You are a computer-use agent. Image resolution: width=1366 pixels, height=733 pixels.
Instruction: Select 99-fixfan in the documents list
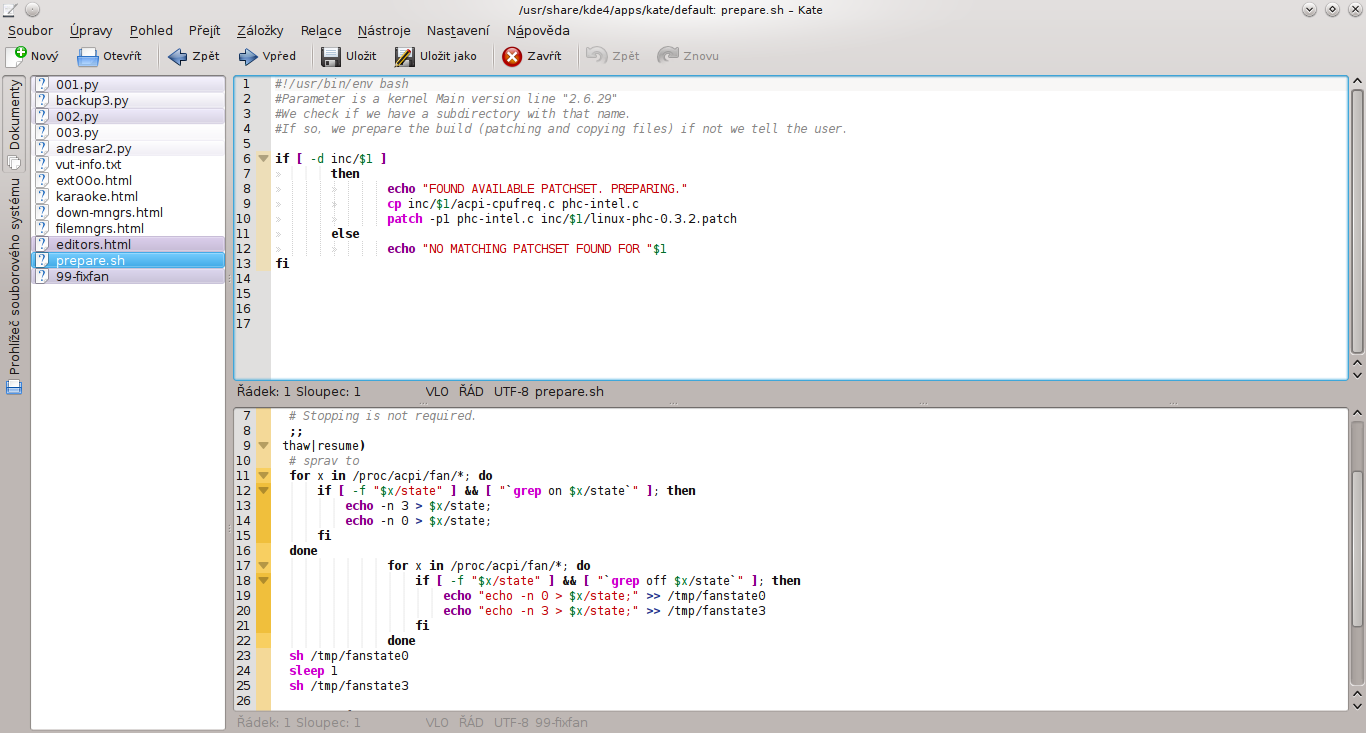click(x=129, y=277)
